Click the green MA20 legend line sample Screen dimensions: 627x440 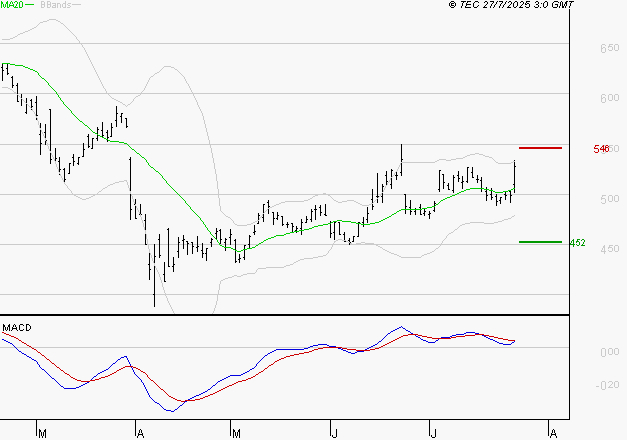point(31,5)
